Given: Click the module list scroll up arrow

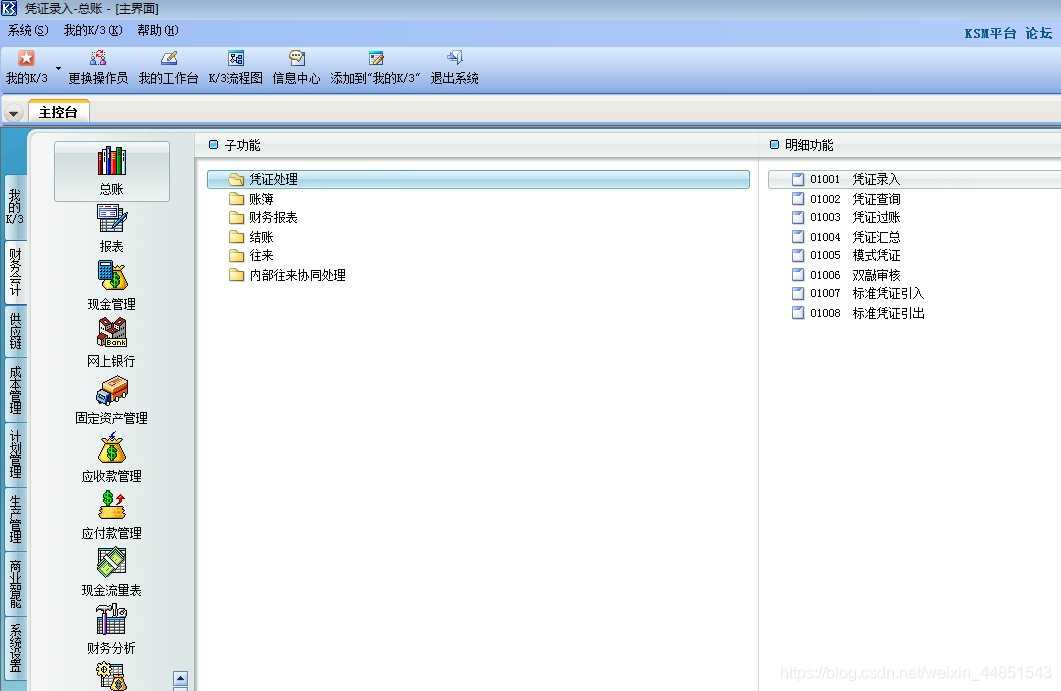Looking at the screenshot, I should [180, 677].
